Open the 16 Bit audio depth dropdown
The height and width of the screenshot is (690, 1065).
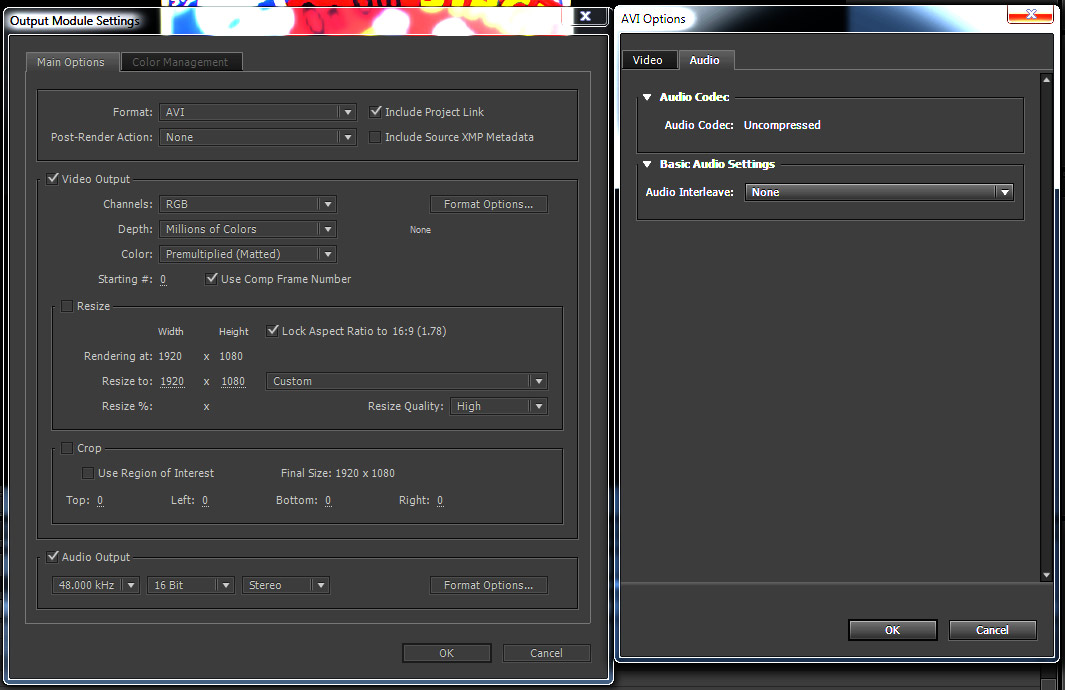[191, 585]
